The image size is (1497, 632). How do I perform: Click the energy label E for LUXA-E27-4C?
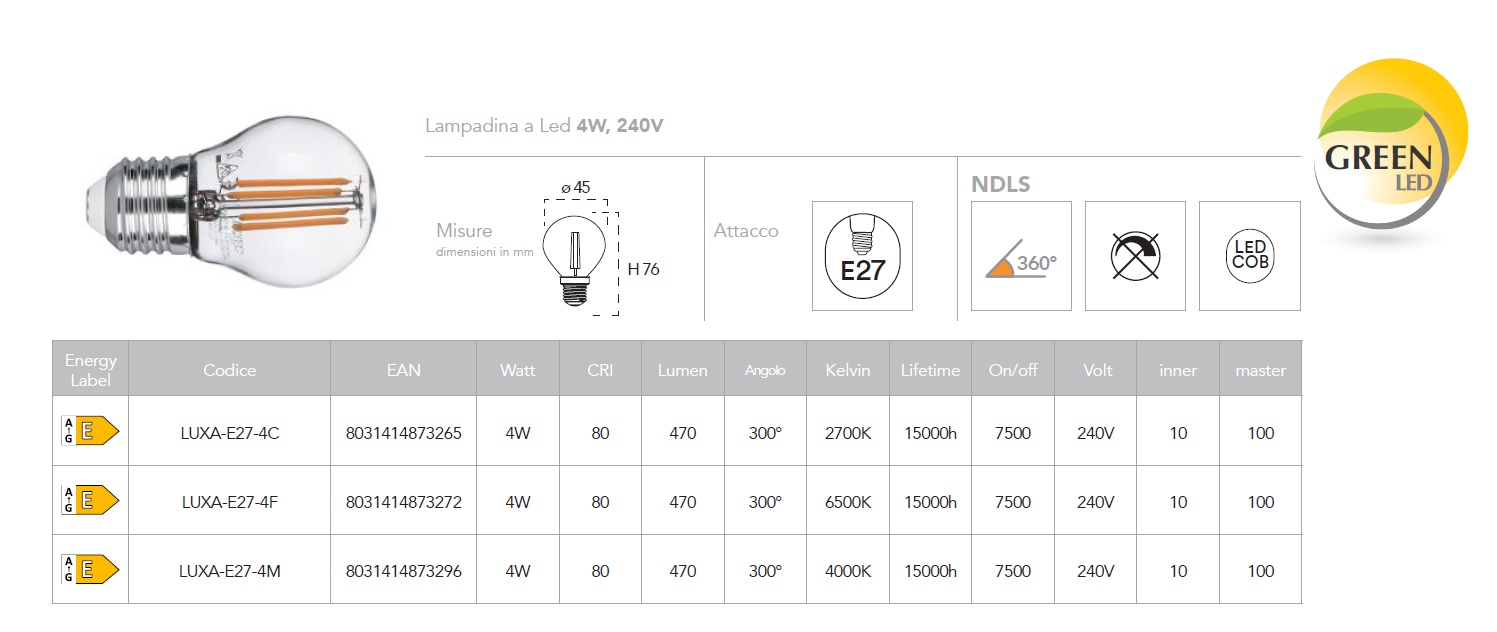pos(91,431)
